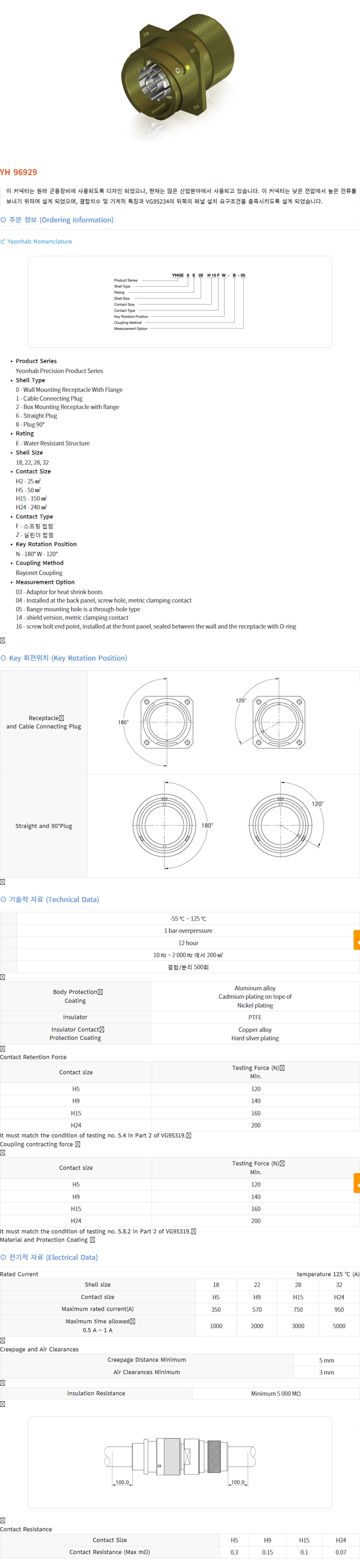Click the YH 96929 product title
This screenshot has width=360, height=1568.
click(x=19, y=172)
